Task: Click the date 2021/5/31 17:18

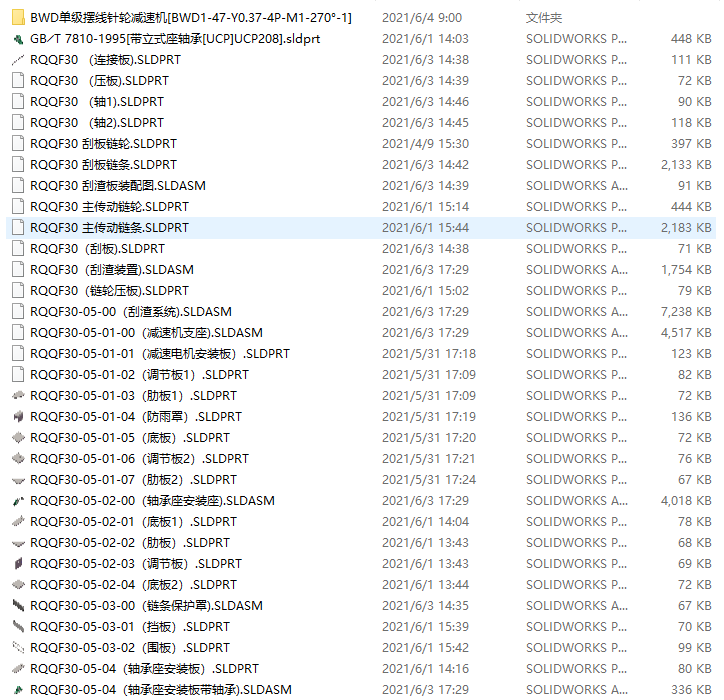Action: coord(429,354)
